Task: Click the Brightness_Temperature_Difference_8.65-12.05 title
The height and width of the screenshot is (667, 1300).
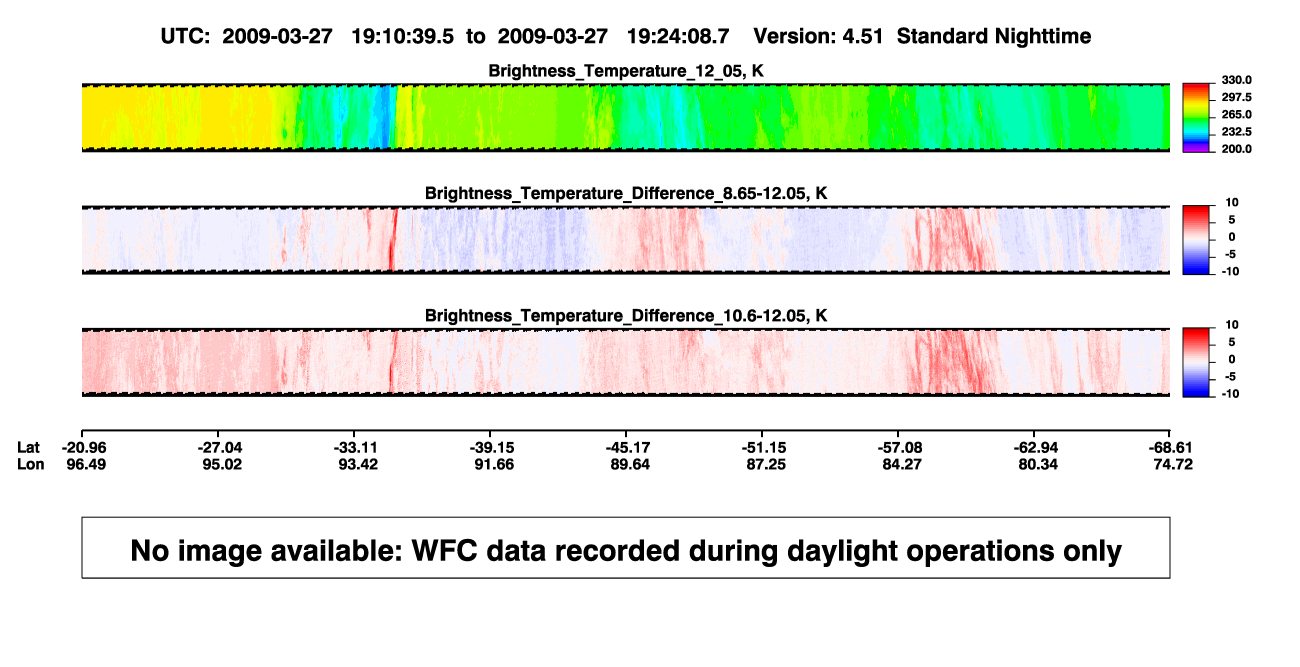Action: tap(626, 193)
